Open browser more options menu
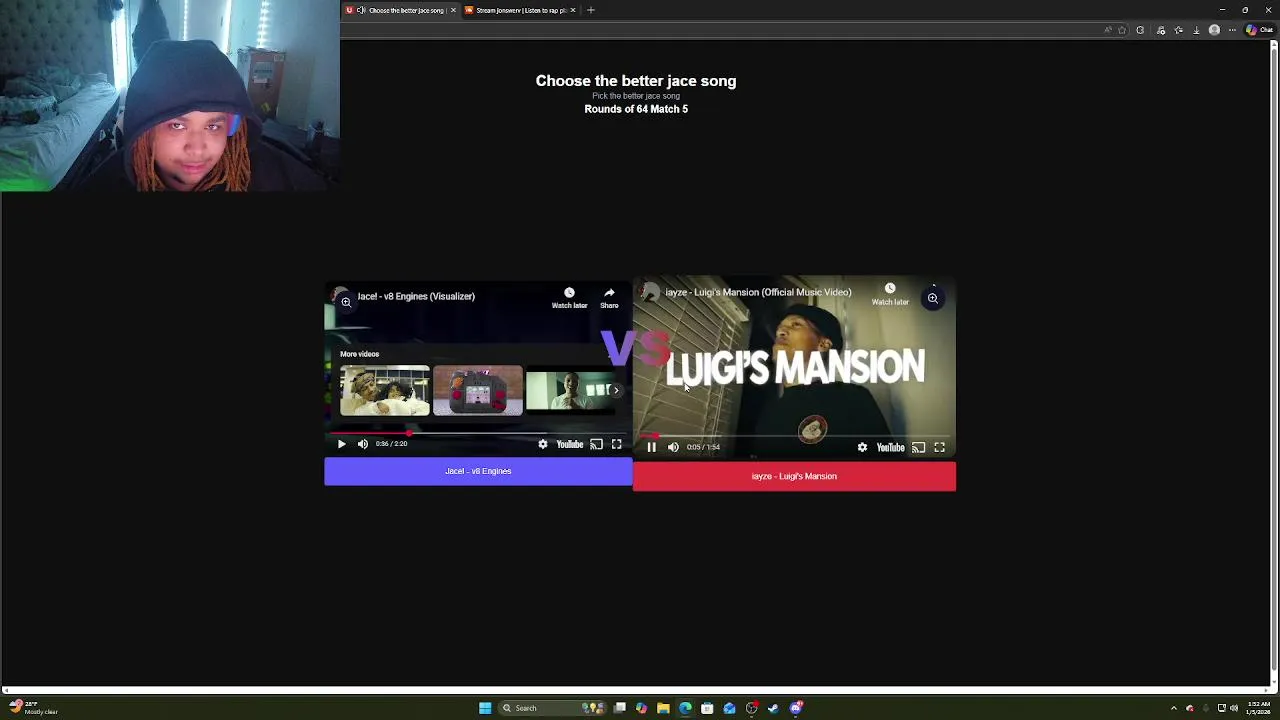 point(1233,30)
